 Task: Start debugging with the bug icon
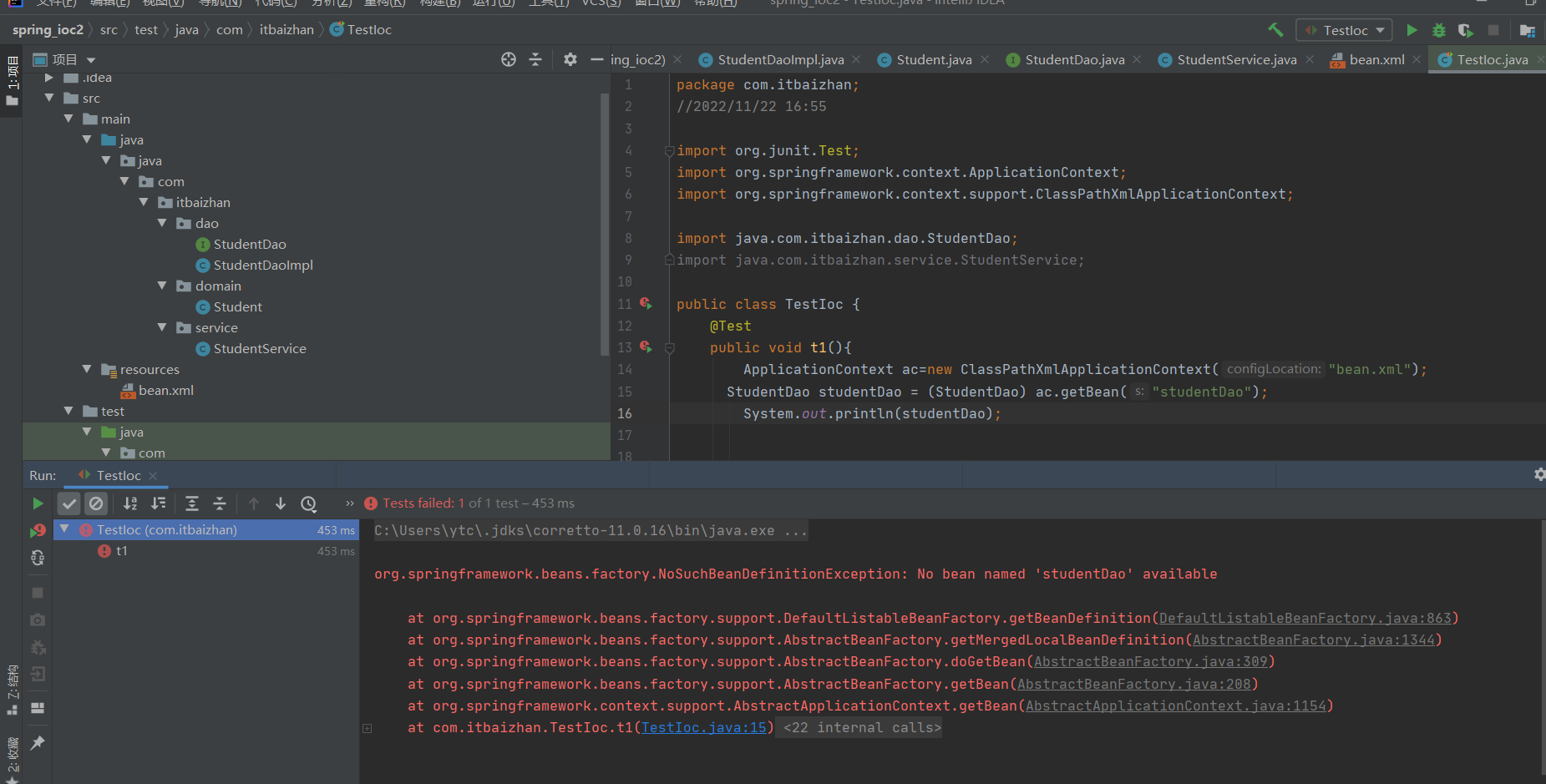click(x=1439, y=30)
